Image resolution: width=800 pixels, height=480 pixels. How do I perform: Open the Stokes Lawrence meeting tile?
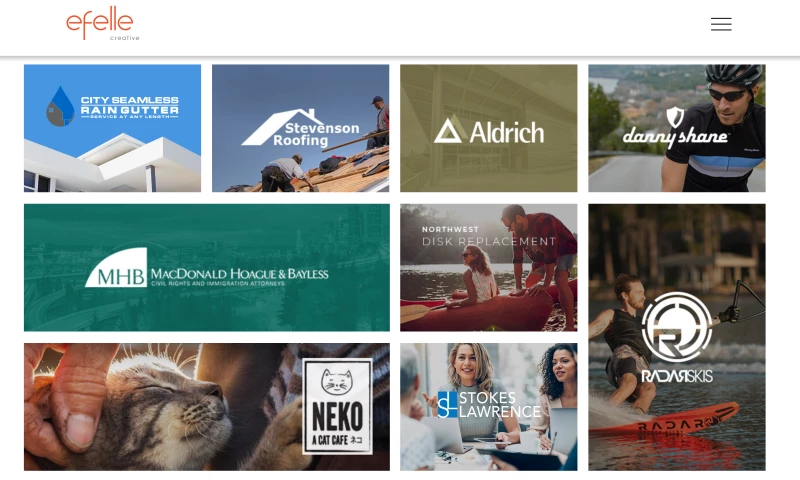489,407
